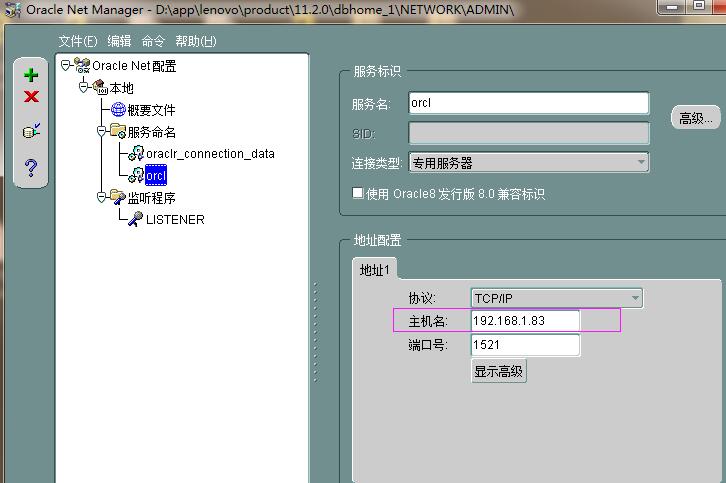Screen dimensions: 726x483
Task: Select the 地址1 tab
Action: [375, 270]
